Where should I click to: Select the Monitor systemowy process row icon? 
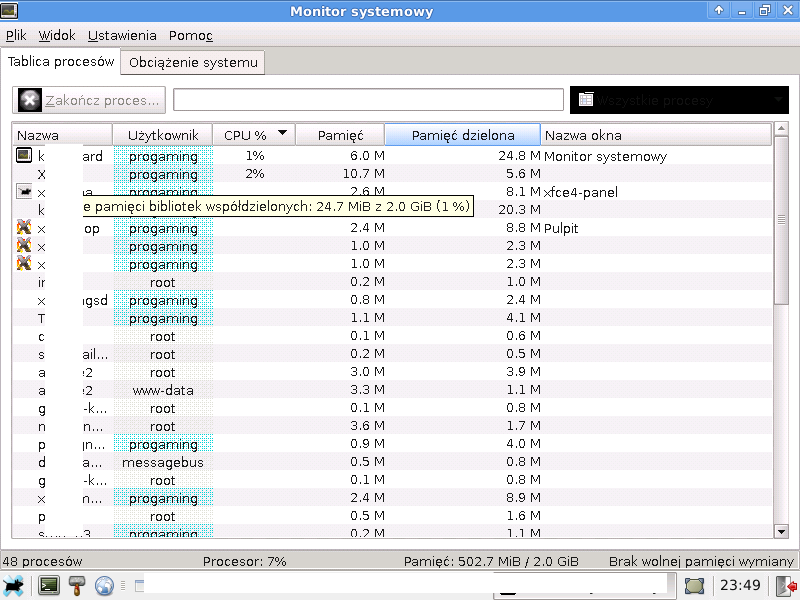(25, 156)
